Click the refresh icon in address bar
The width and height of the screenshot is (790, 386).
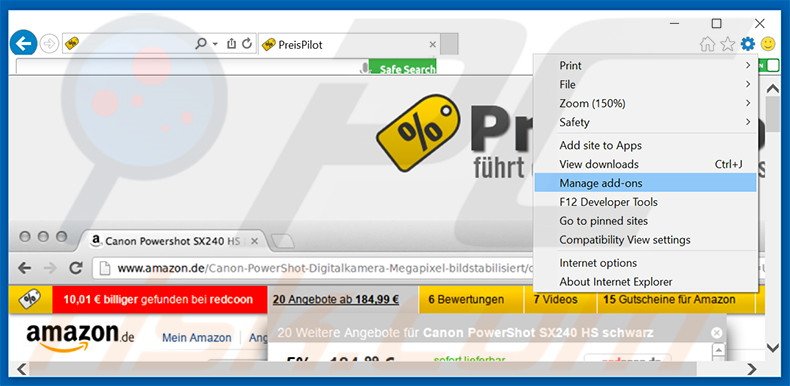pos(247,44)
